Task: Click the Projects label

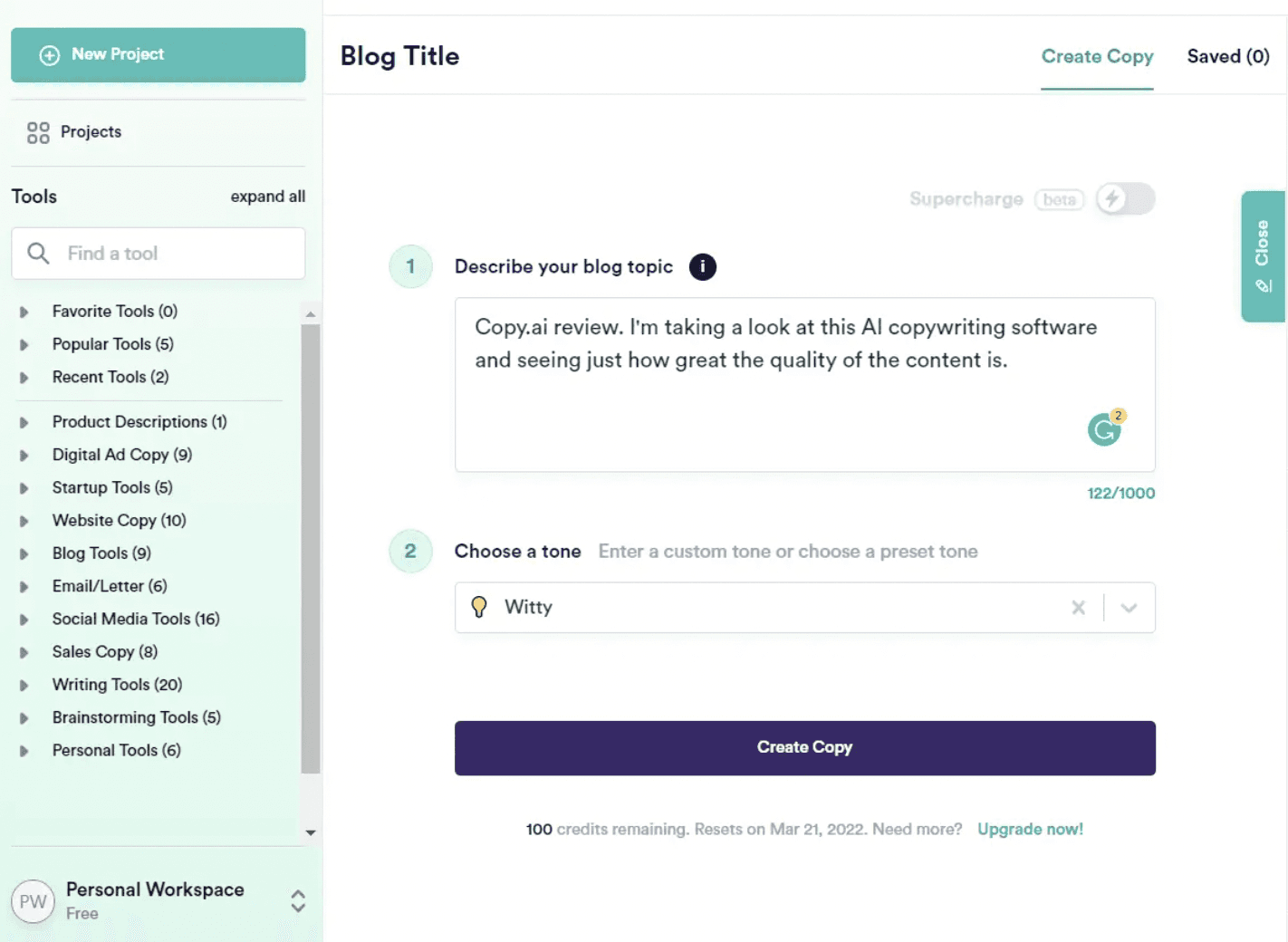Action: click(x=91, y=132)
